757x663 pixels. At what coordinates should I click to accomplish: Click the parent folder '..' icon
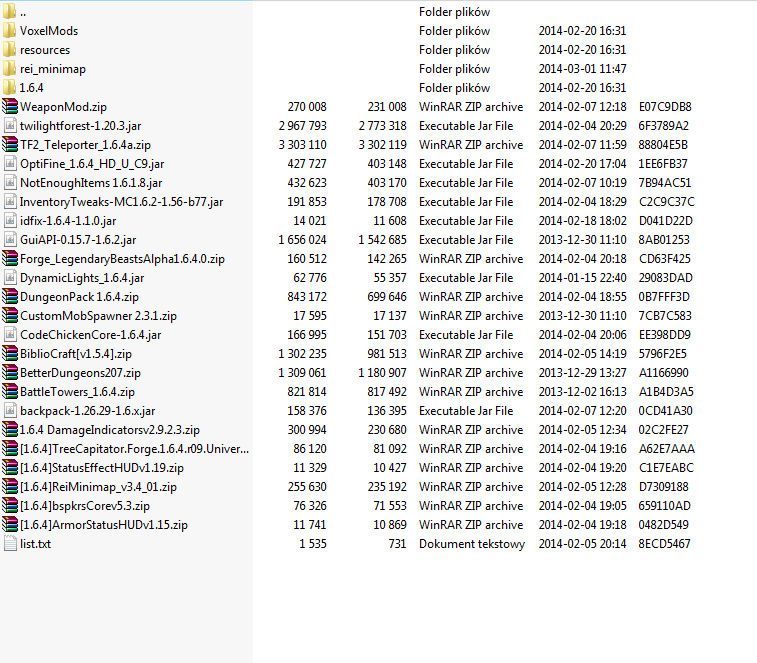click(x=9, y=12)
